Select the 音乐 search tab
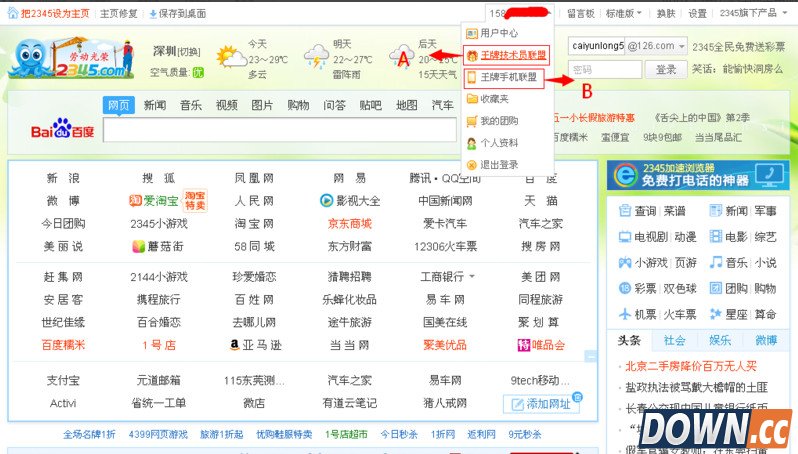 tap(191, 105)
